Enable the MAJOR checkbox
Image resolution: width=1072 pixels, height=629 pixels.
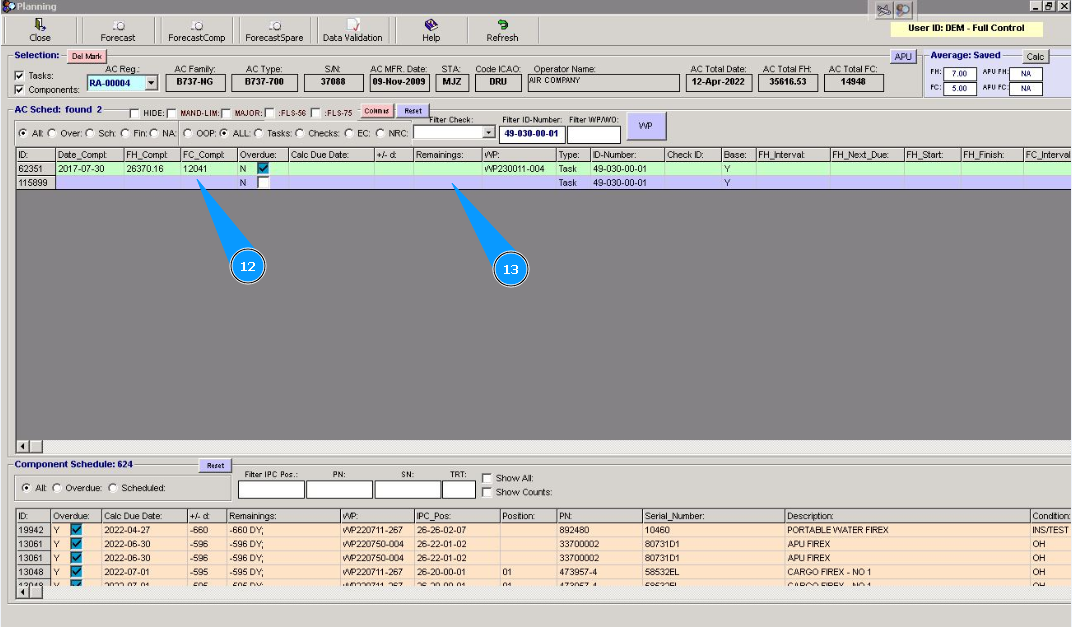pos(226,113)
